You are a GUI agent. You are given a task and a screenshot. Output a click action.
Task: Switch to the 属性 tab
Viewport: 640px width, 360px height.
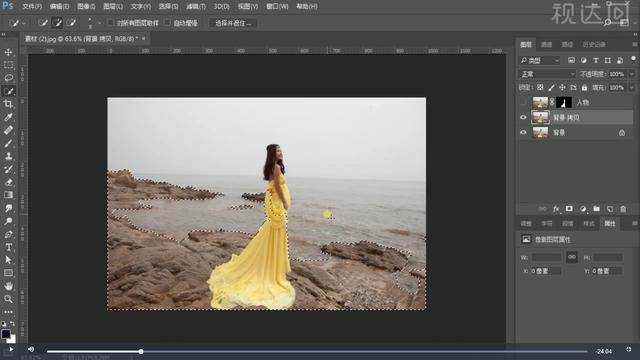(610, 223)
